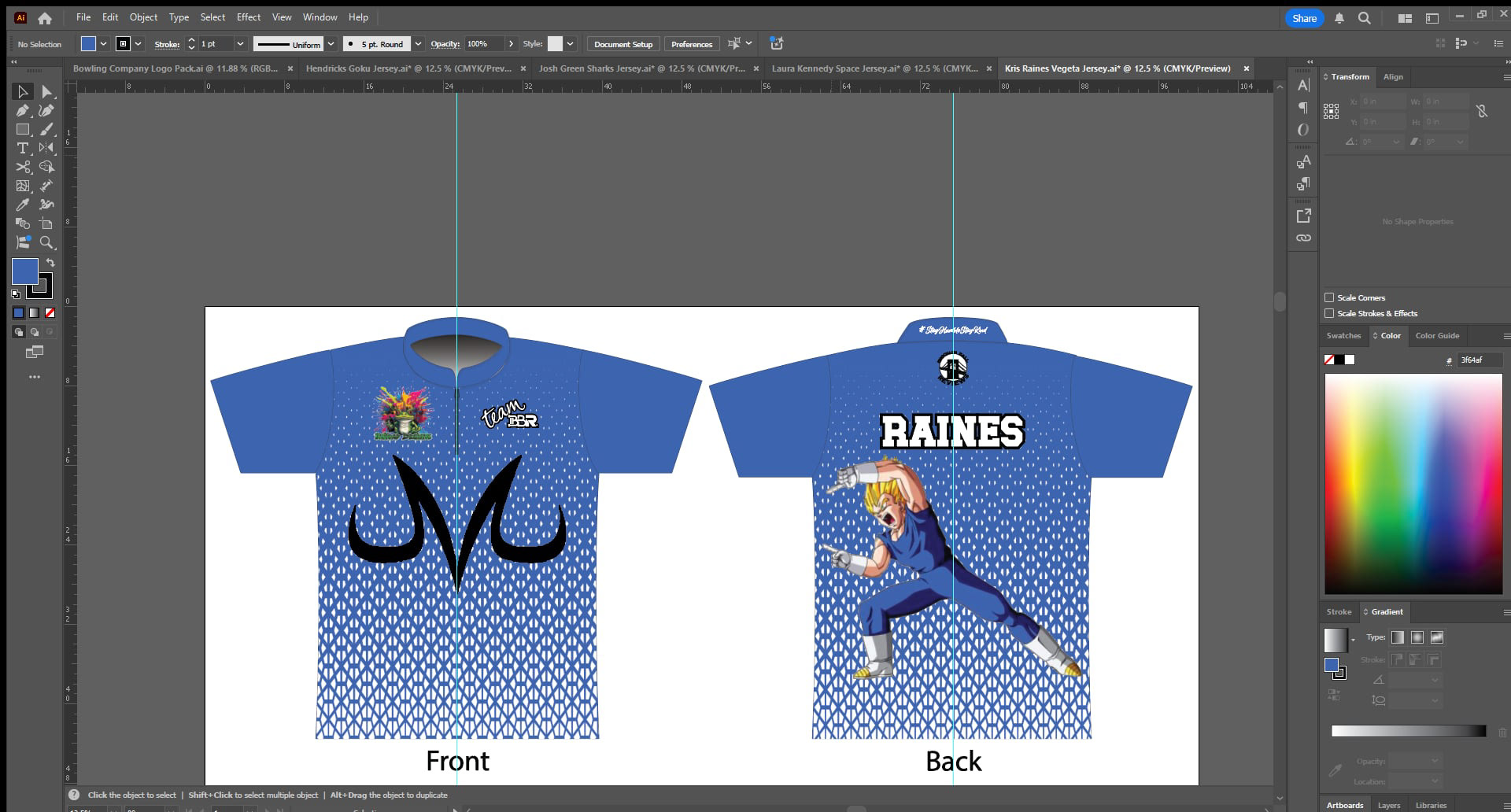Change screen mode in toolbar
This screenshot has width=1511, height=812.
(x=35, y=352)
